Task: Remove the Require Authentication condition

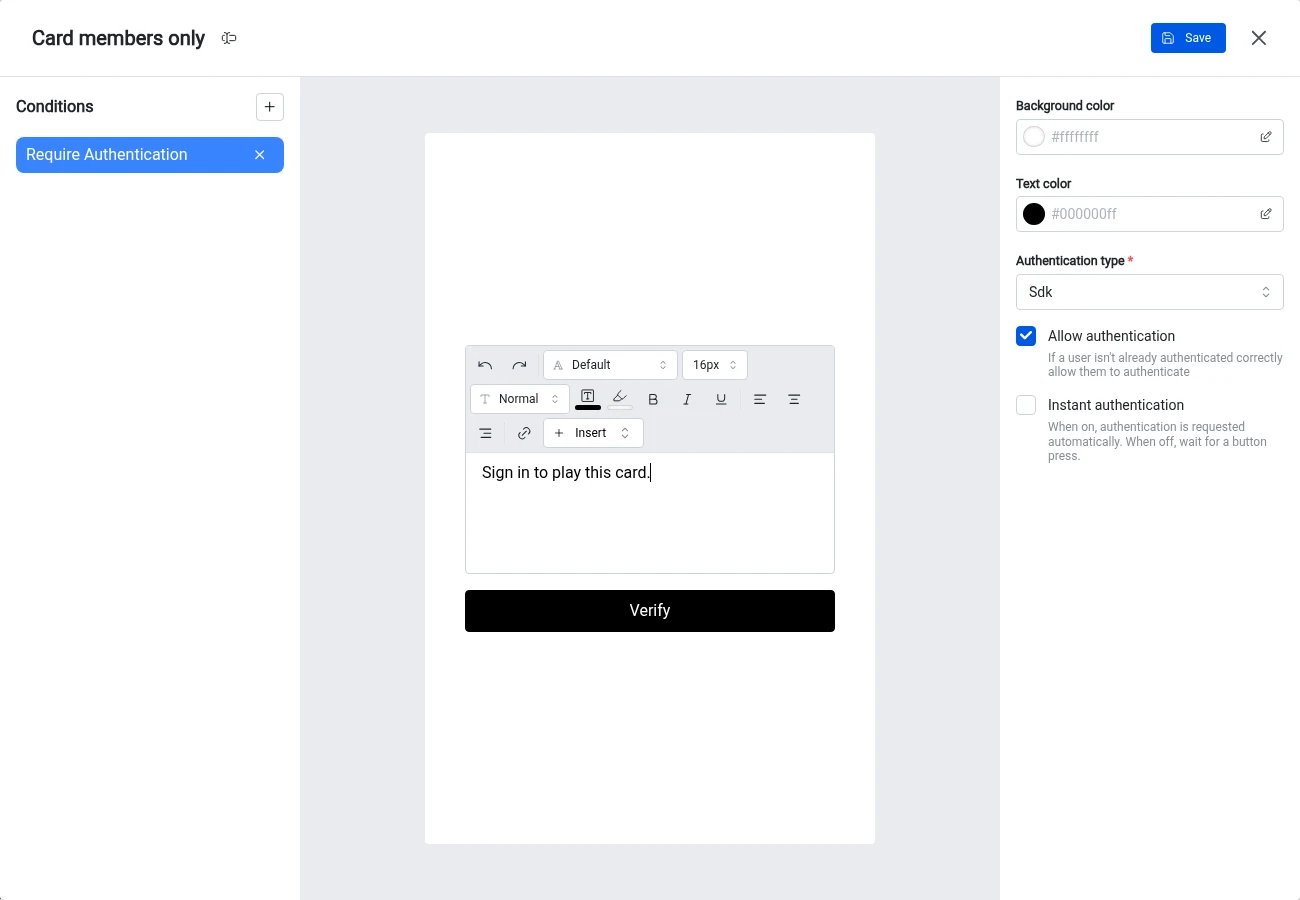Action: pyautogui.click(x=260, y=155)
